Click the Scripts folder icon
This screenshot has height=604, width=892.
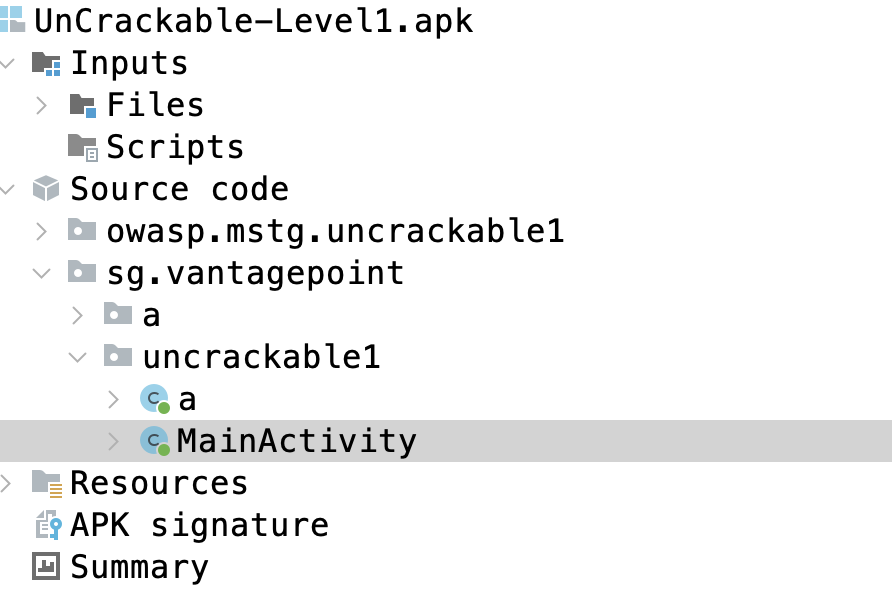tap(83, 147)
